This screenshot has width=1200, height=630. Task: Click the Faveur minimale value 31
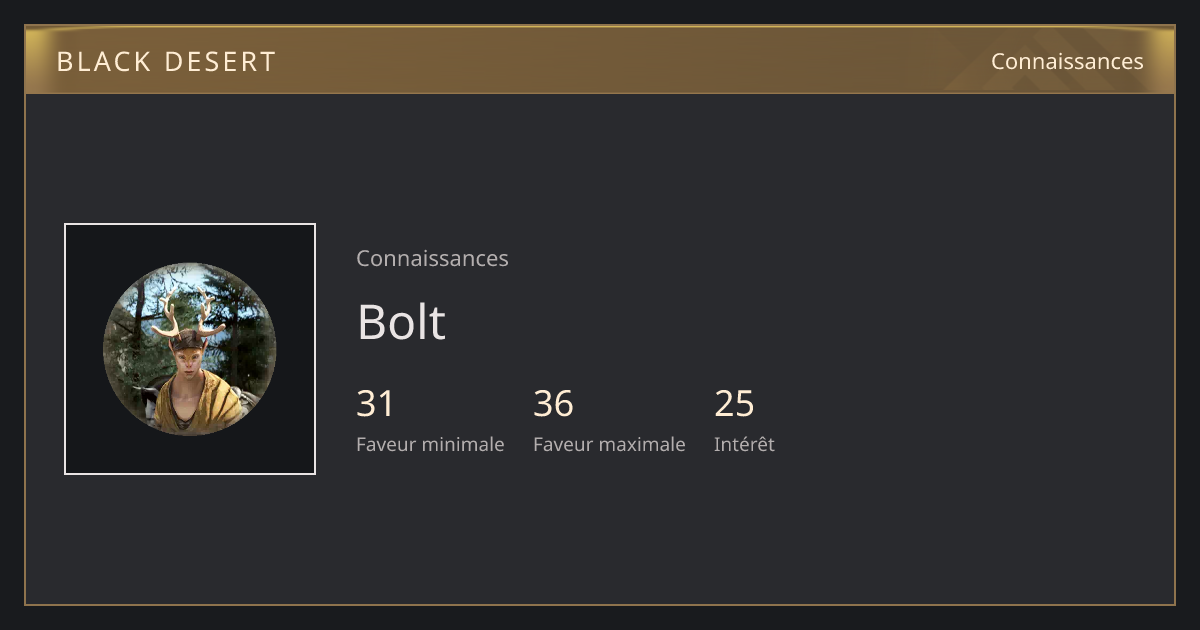point(375,404)
